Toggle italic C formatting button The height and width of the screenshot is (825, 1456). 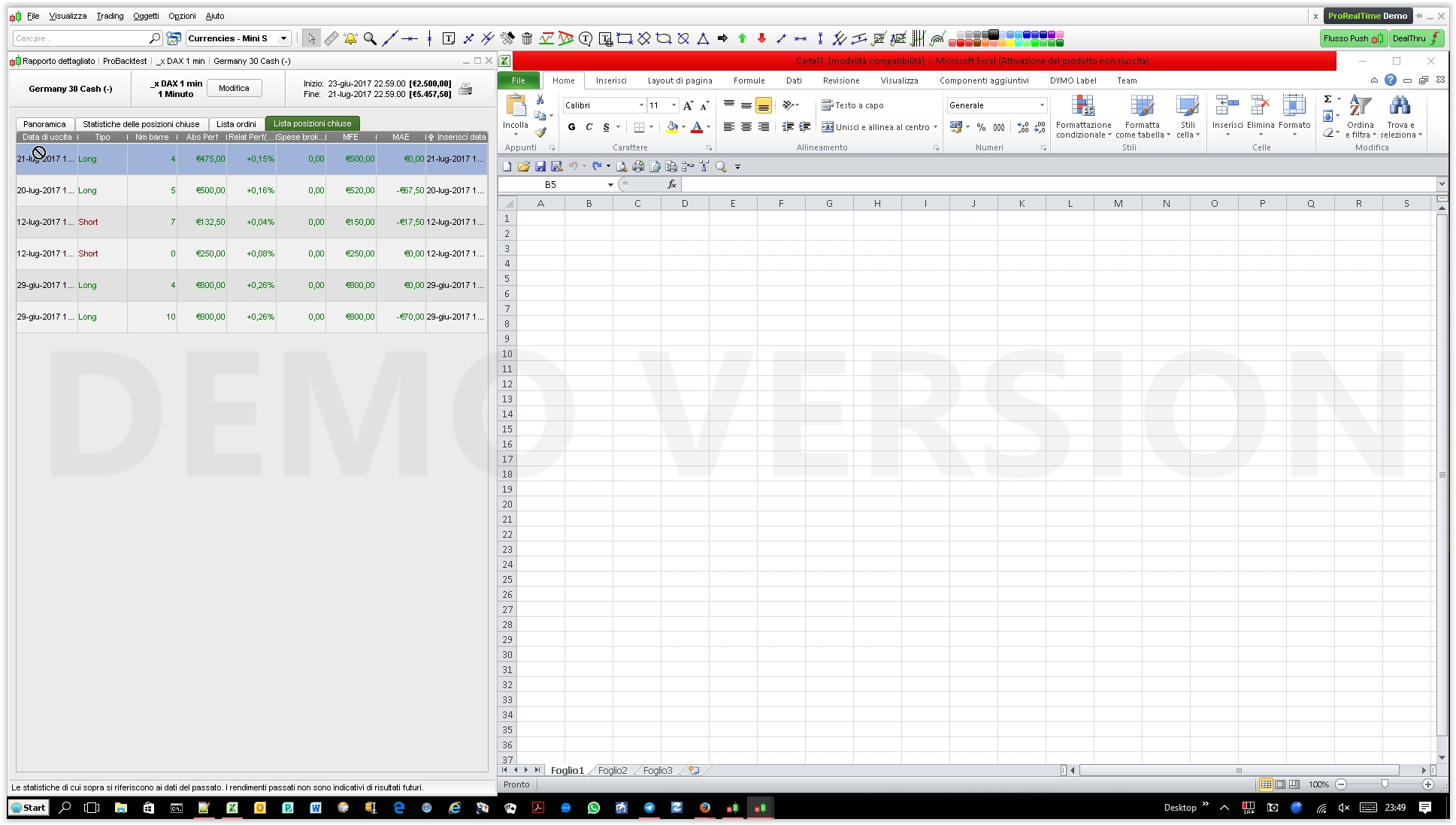(x=589, y=127)
